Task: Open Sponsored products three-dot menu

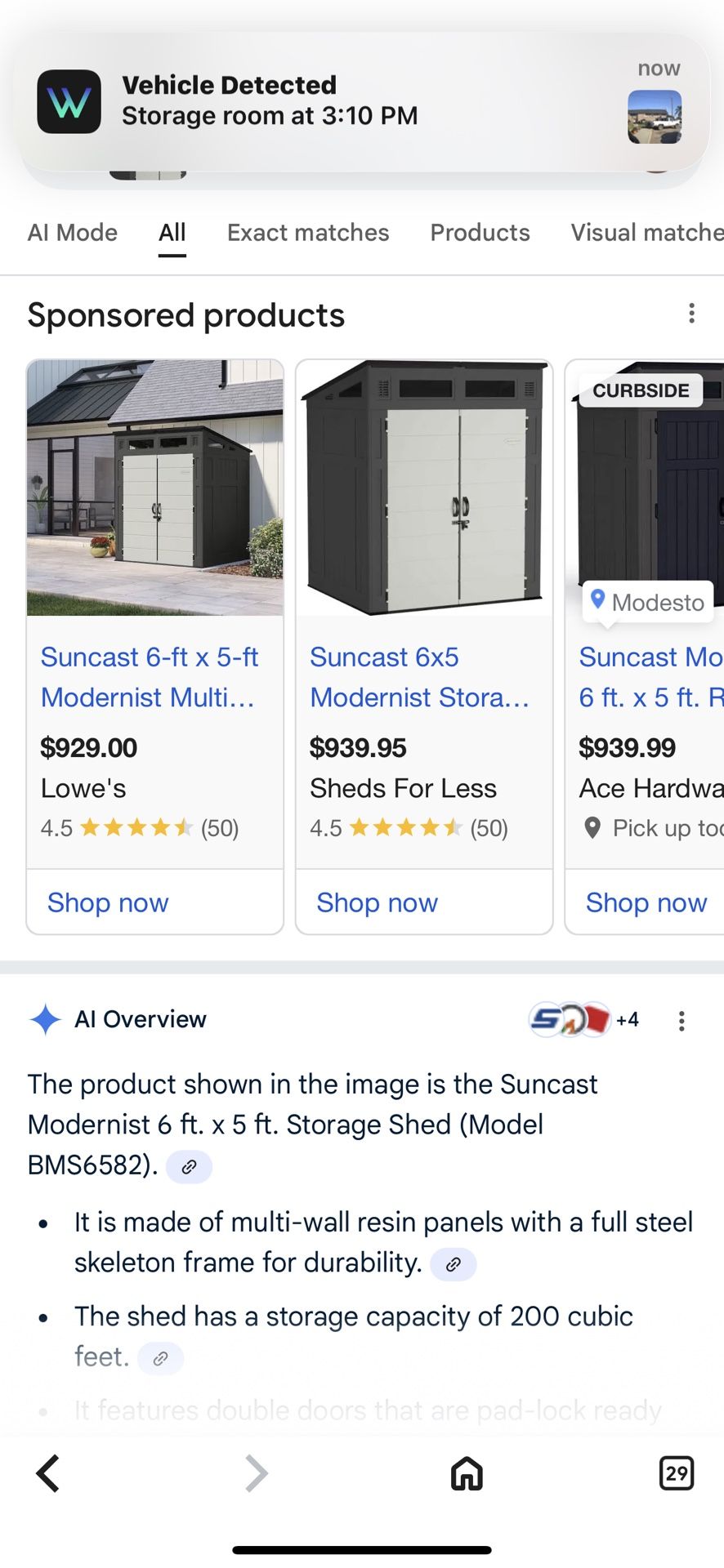Action: [691, 314]
